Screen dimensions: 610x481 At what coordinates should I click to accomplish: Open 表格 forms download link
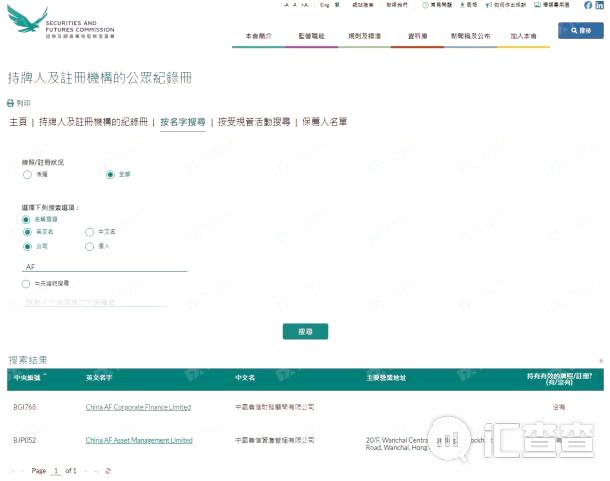pyautogui.click(x=468, y=5)
